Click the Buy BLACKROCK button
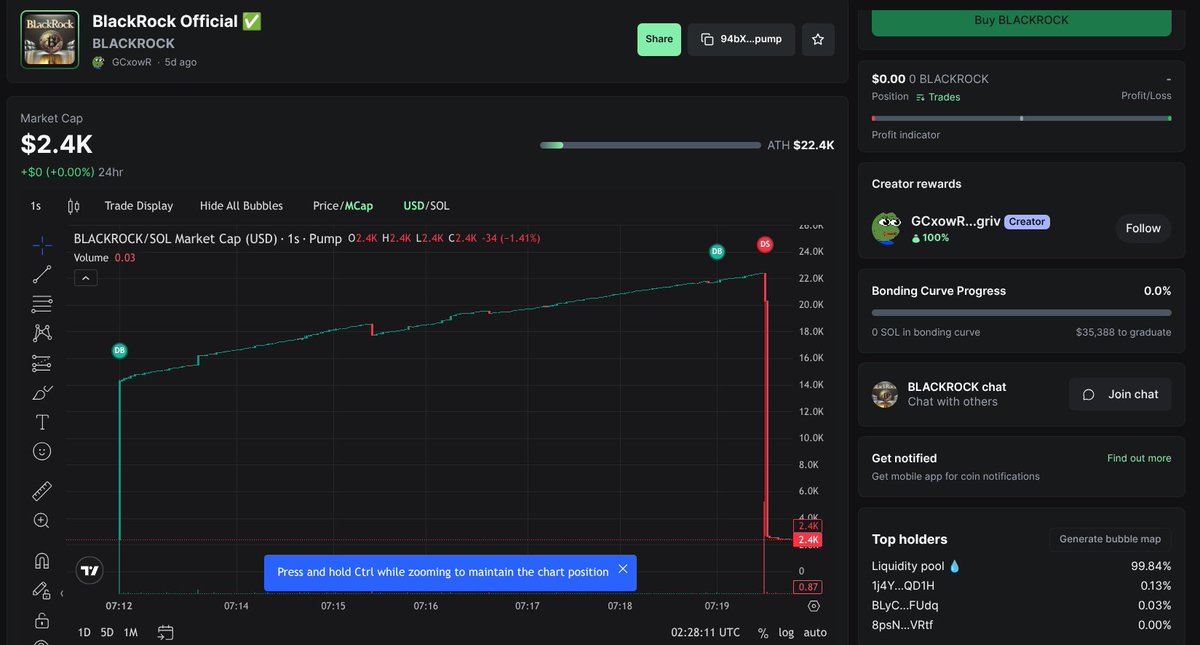The width and height of the screenshot is (1200, 645). coord(1021,20)
